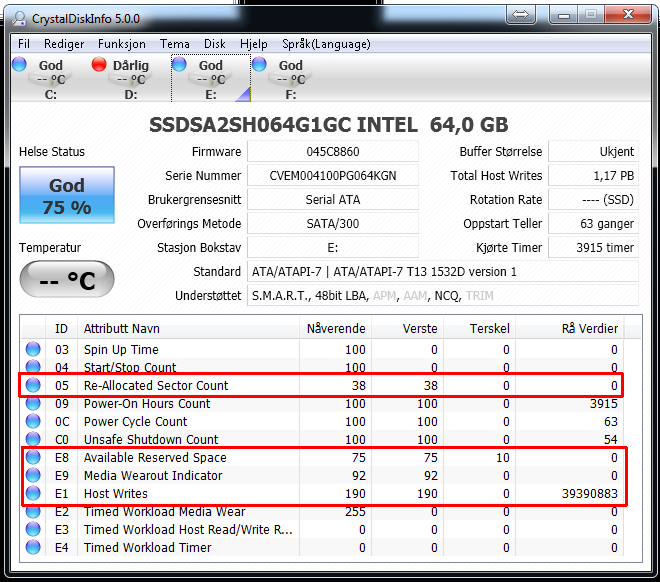Click the Rå Verdier column header

tap(570, 328)
